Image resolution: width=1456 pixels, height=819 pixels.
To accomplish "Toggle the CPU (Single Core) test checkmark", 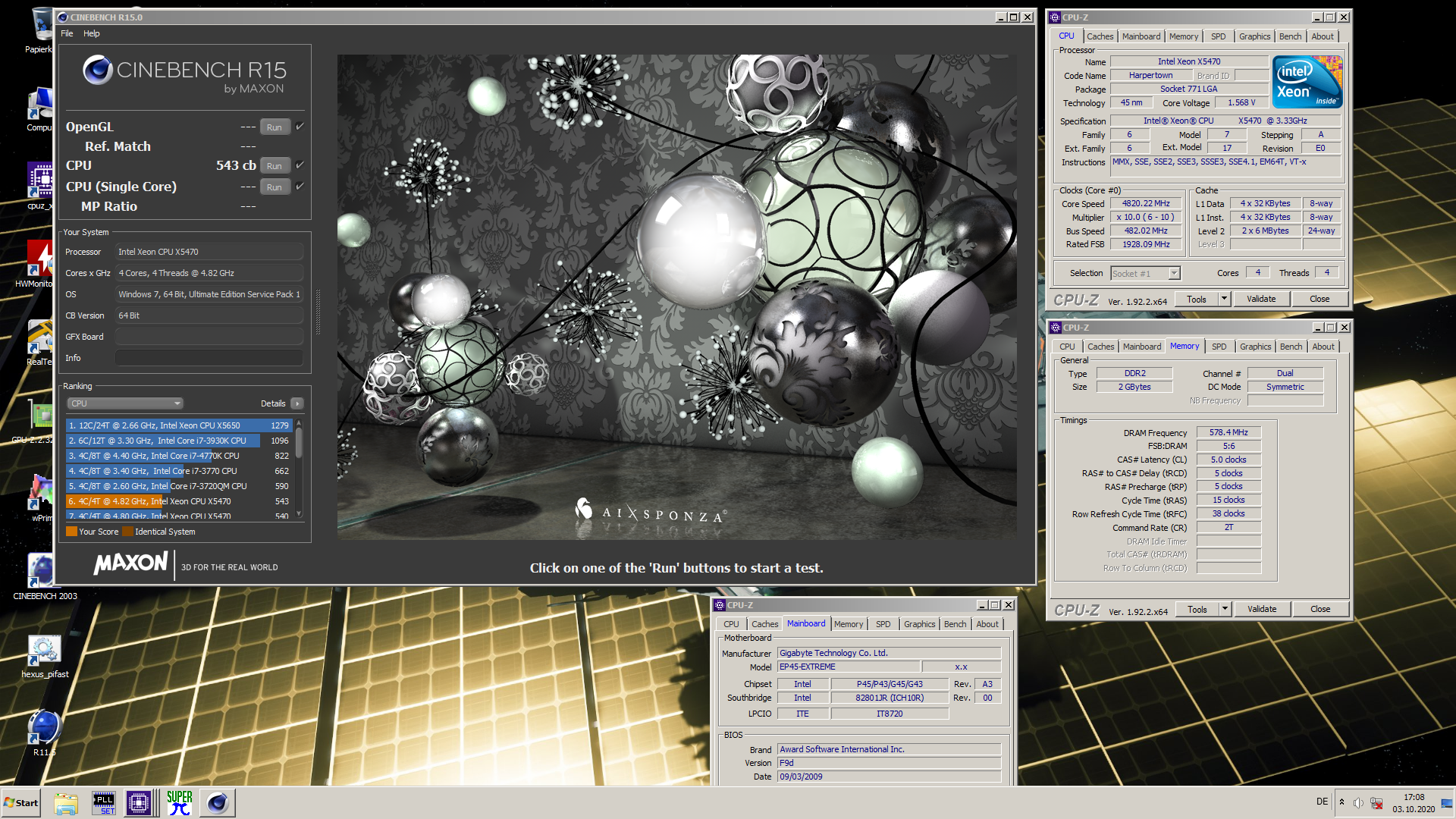I will tap(300, 186).
